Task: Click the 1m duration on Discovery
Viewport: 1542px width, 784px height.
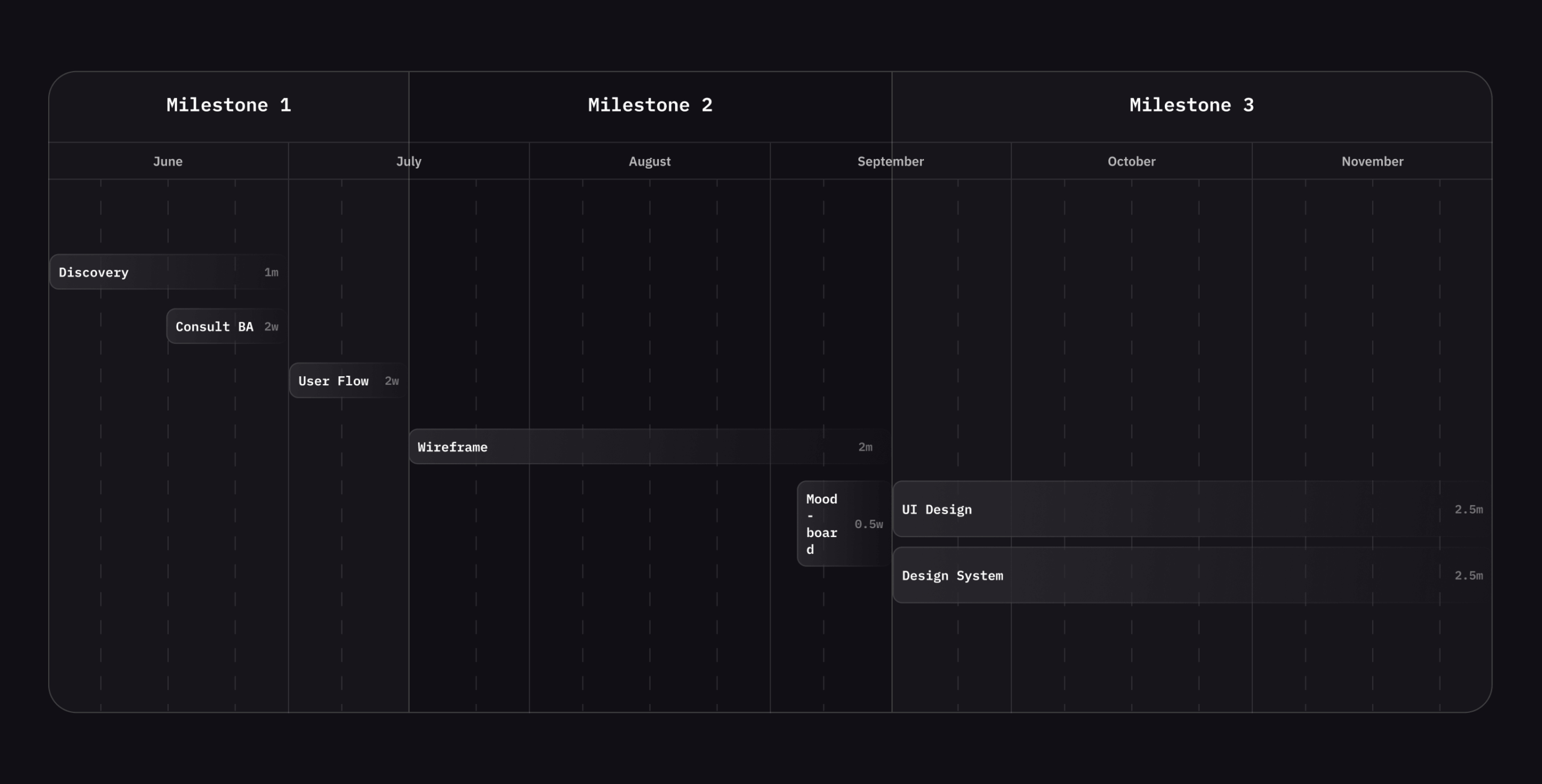Action: click(271, 272)
